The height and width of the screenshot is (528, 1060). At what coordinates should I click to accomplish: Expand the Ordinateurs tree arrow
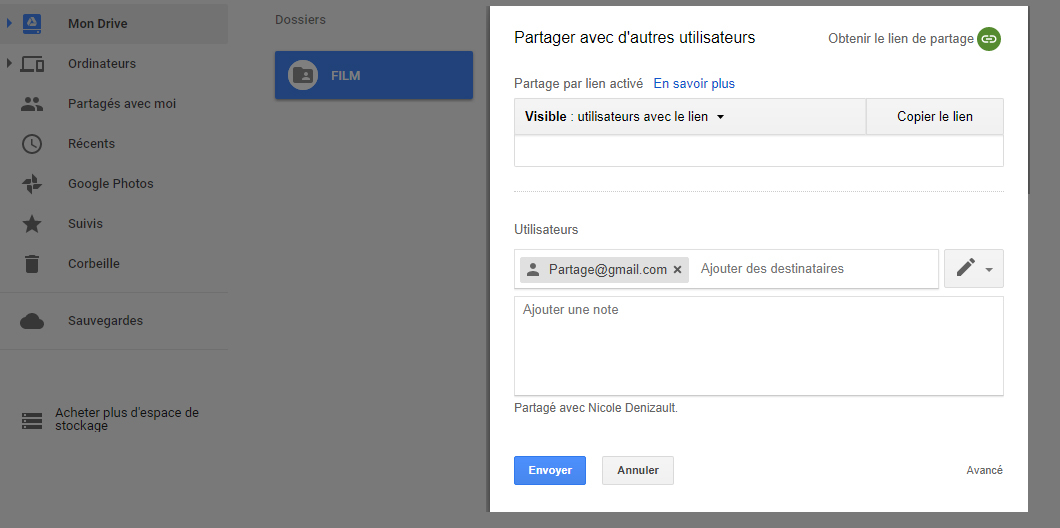coord(9,63)
